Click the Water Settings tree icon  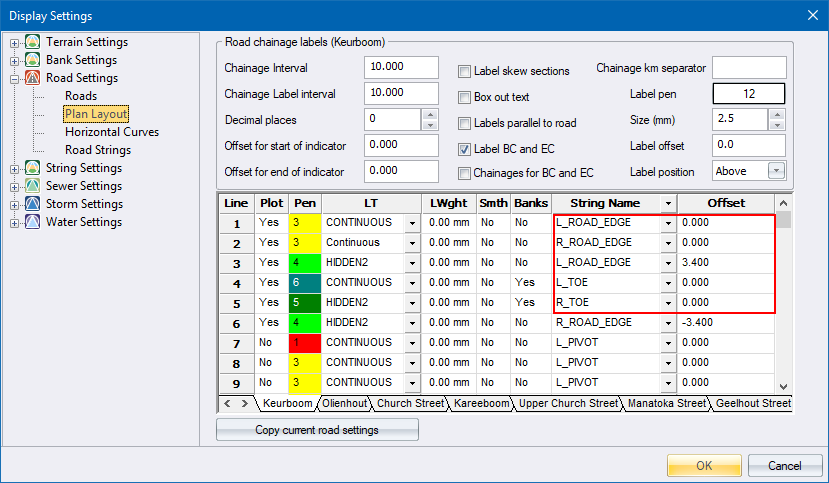pyautogui.click(x=33, y=222)
